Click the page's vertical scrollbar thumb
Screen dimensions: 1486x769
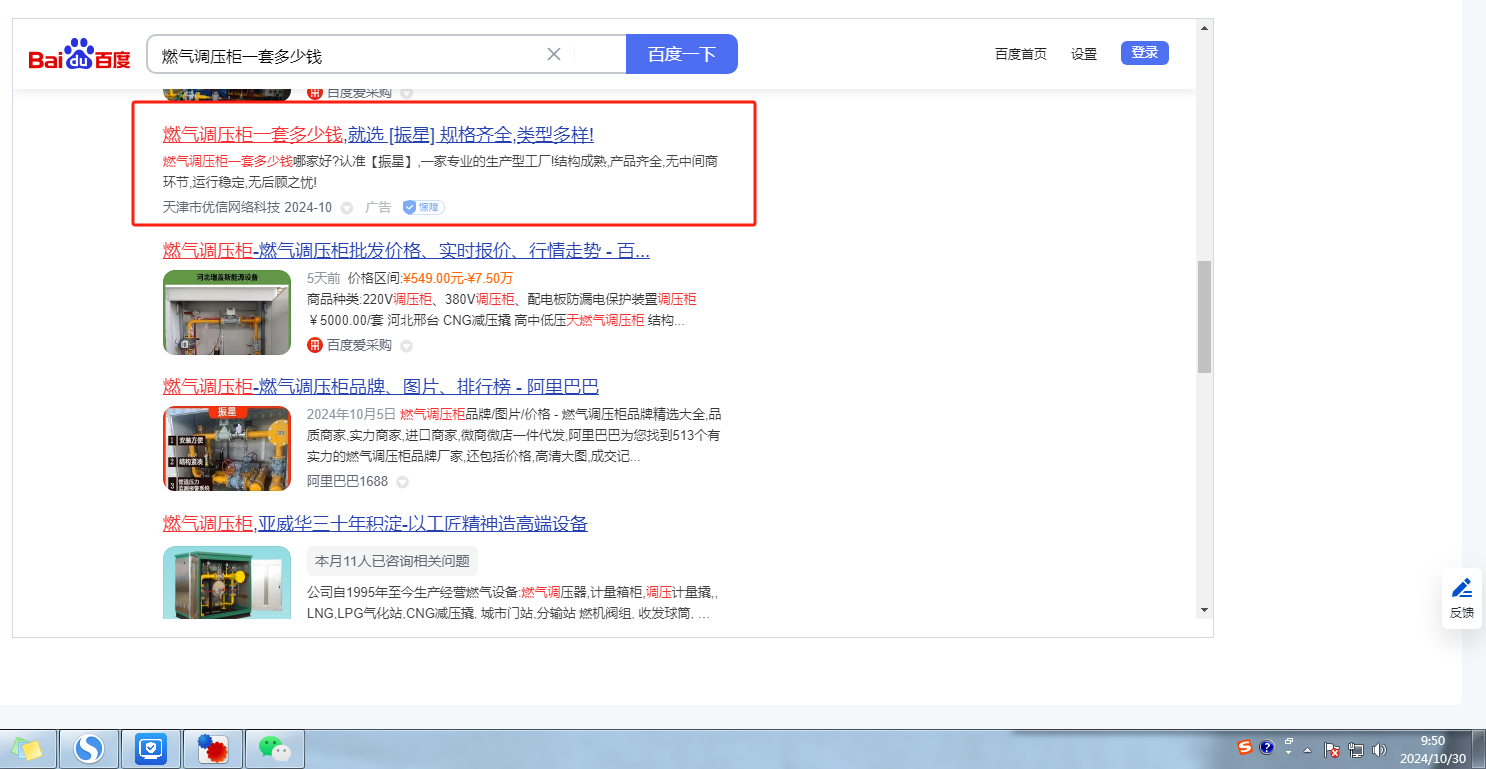pos(1204,316)
